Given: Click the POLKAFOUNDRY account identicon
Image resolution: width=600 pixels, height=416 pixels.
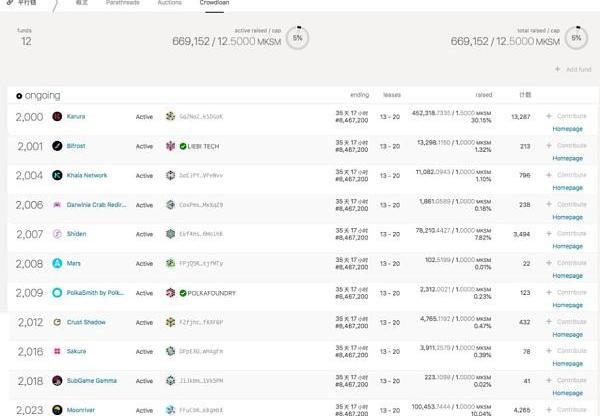Looking at the screenshot, I should tap(170, 293).
